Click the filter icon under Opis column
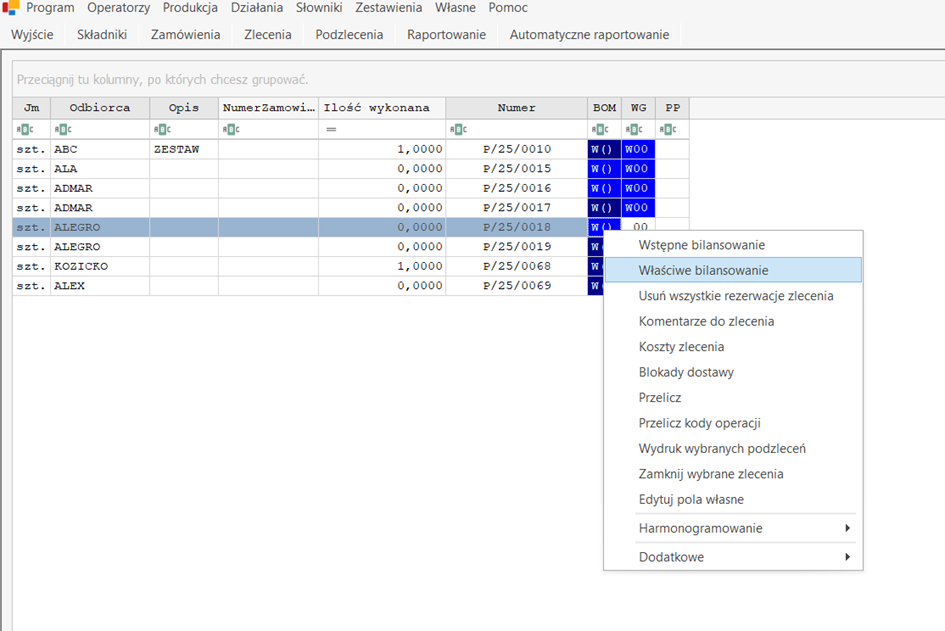Screen dimensions: 945x631 click(x=162, y=129)
